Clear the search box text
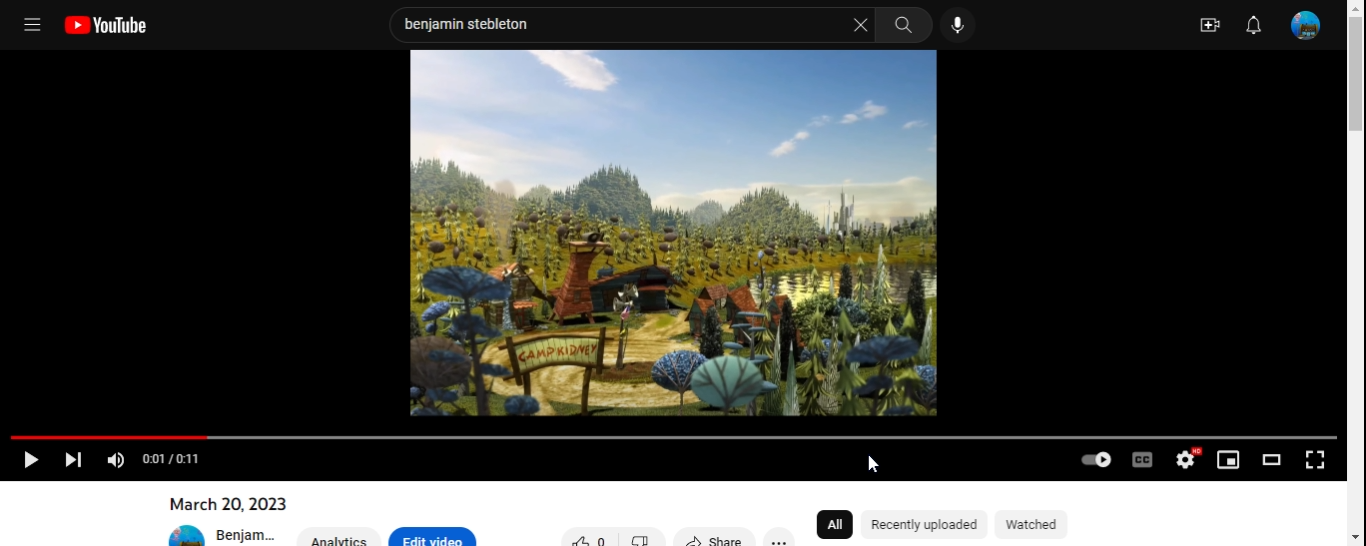Image resolution: width=1366 pixels, height=546 pixels. click(860, 25)
